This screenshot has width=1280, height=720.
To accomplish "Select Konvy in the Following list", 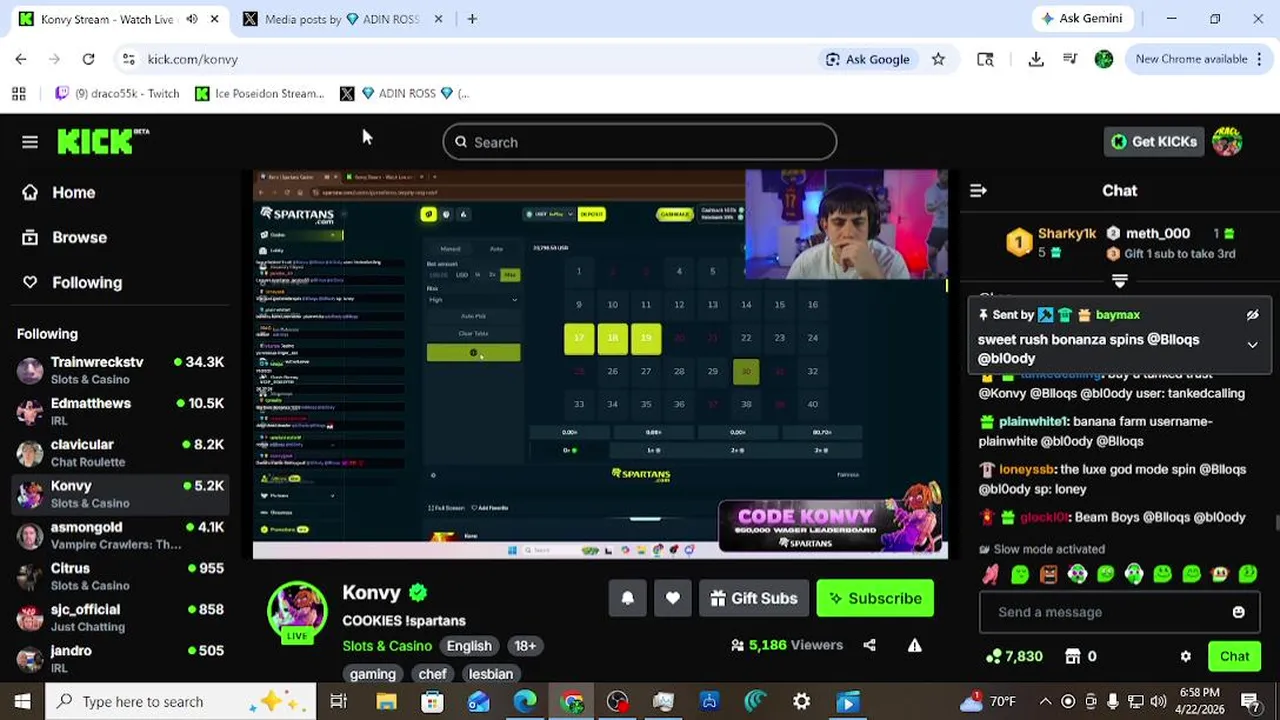I will (x=120, y=493).
